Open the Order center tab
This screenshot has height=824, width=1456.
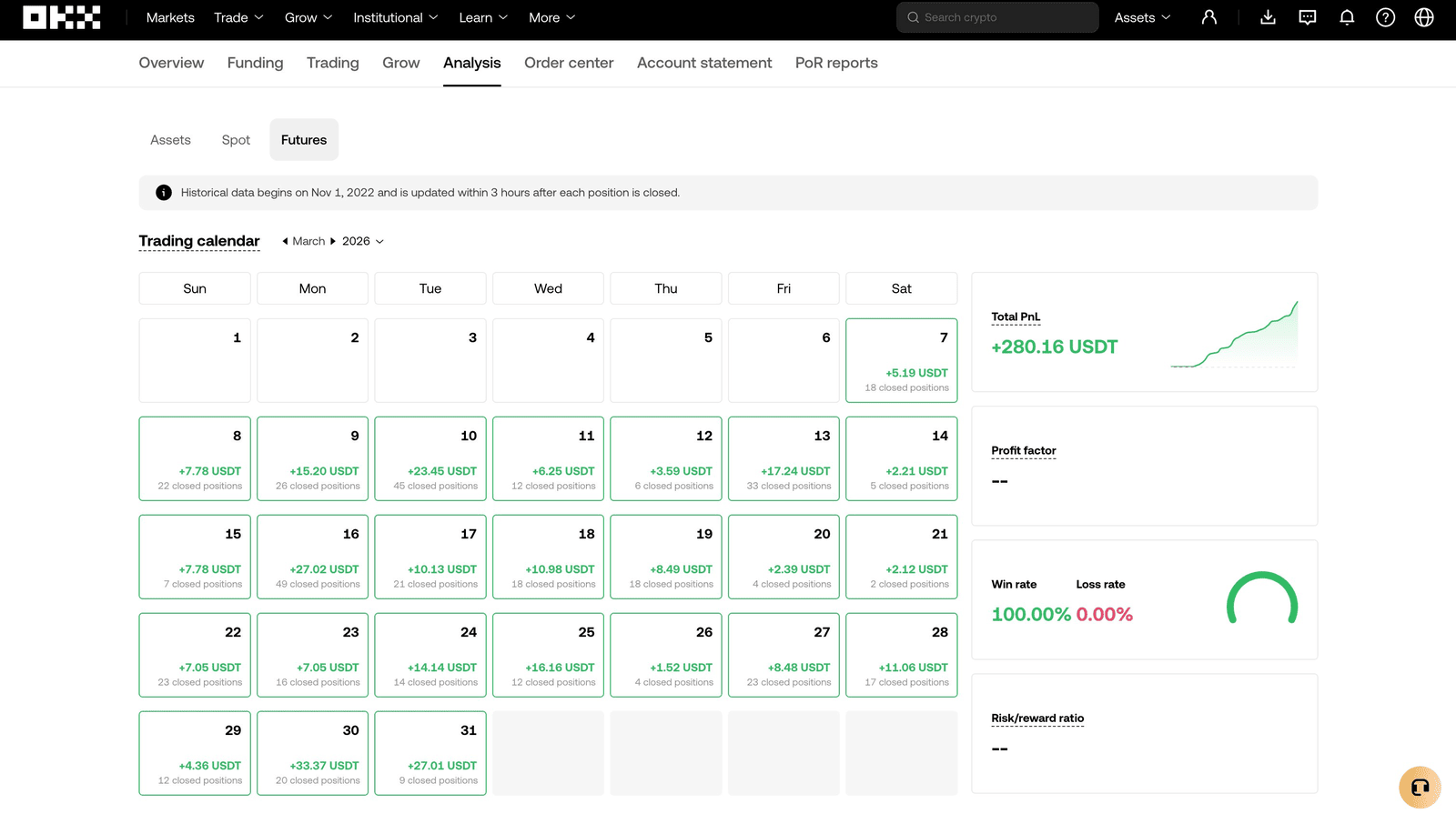569,63
